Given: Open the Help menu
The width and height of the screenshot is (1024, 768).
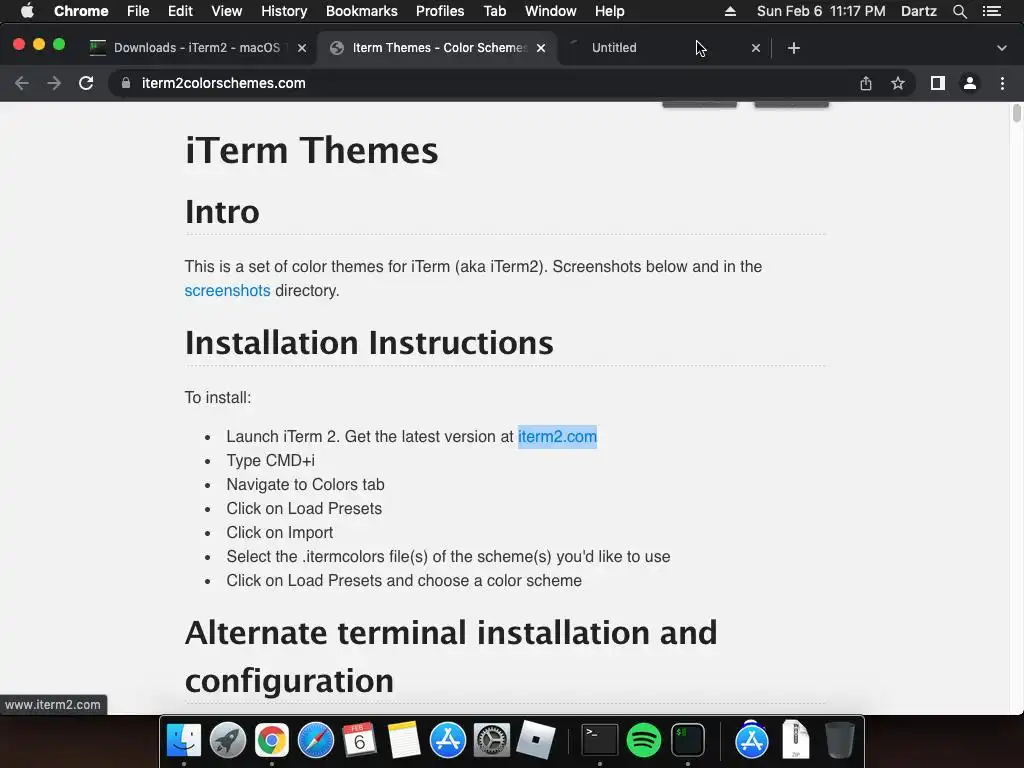Looking at the screenshot, I should pos(609,11).
